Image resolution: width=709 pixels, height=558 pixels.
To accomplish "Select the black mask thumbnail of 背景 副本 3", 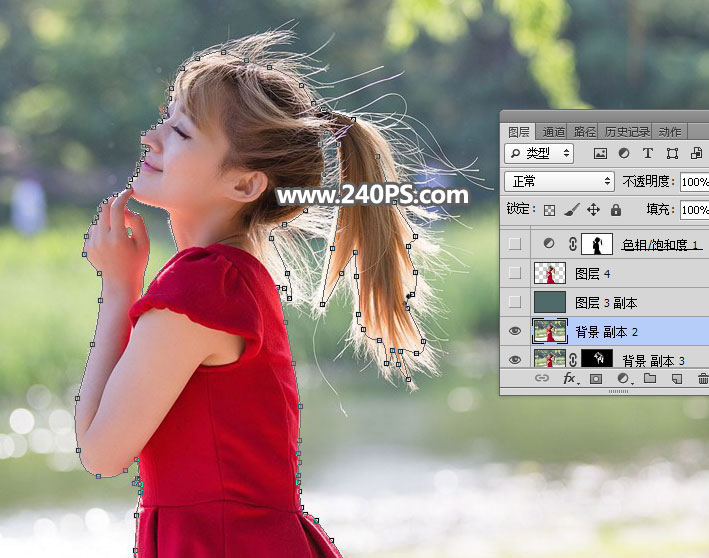I will [x=597, y=359].
